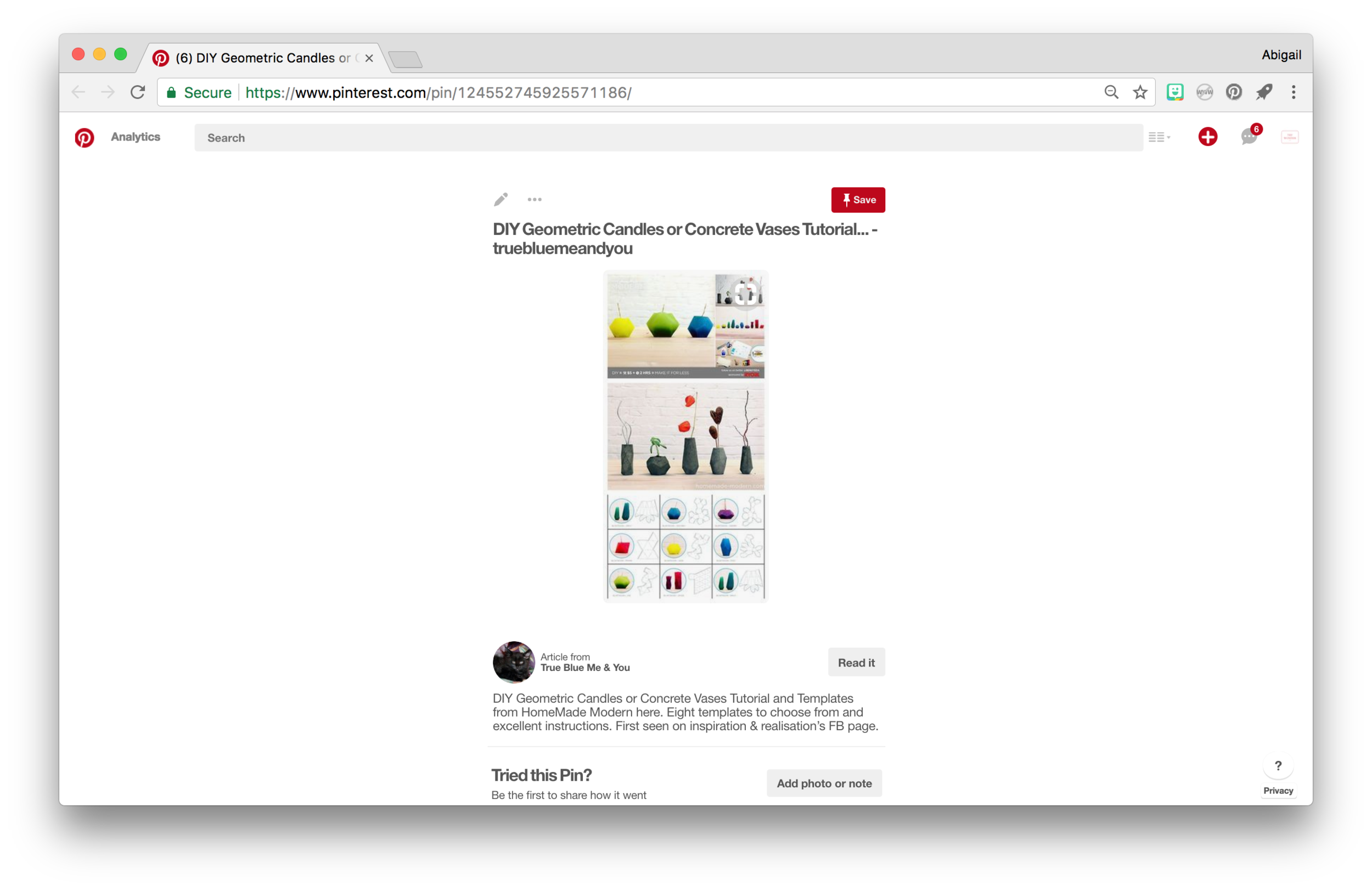Edit this pin with the pencil icon
Screen dimensions: 1372x890
pyautogui.click(x=501, y=199)
